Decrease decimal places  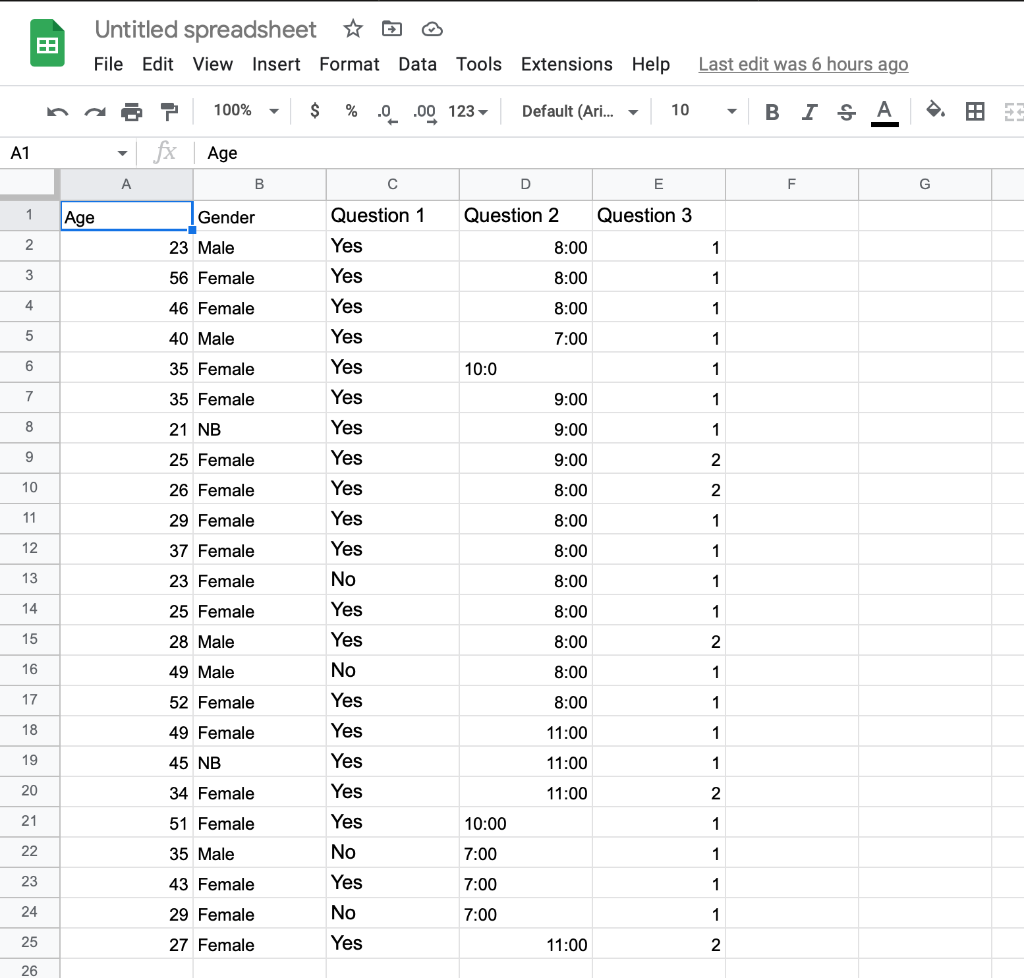pyautogui.click(x=387, y=113)
